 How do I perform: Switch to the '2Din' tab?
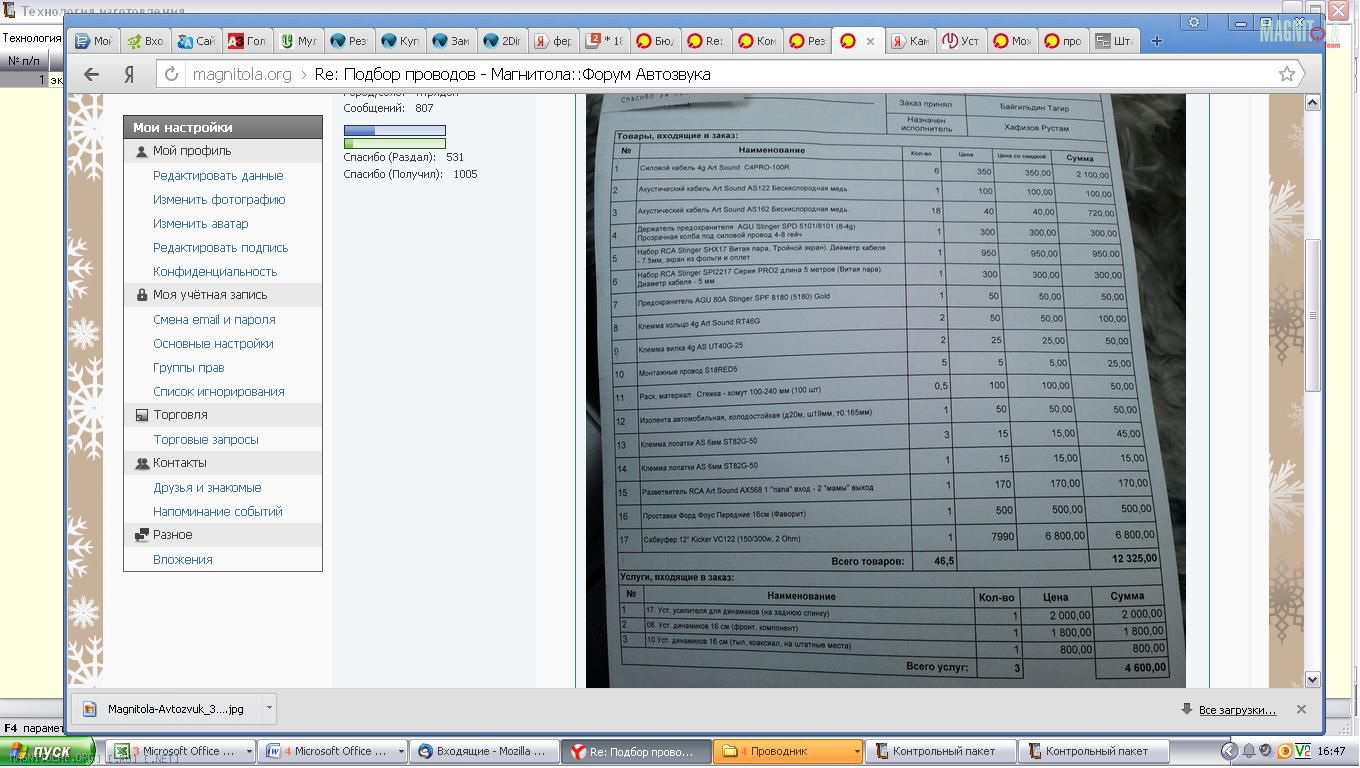pyautogui.click(x=502, y=41)
